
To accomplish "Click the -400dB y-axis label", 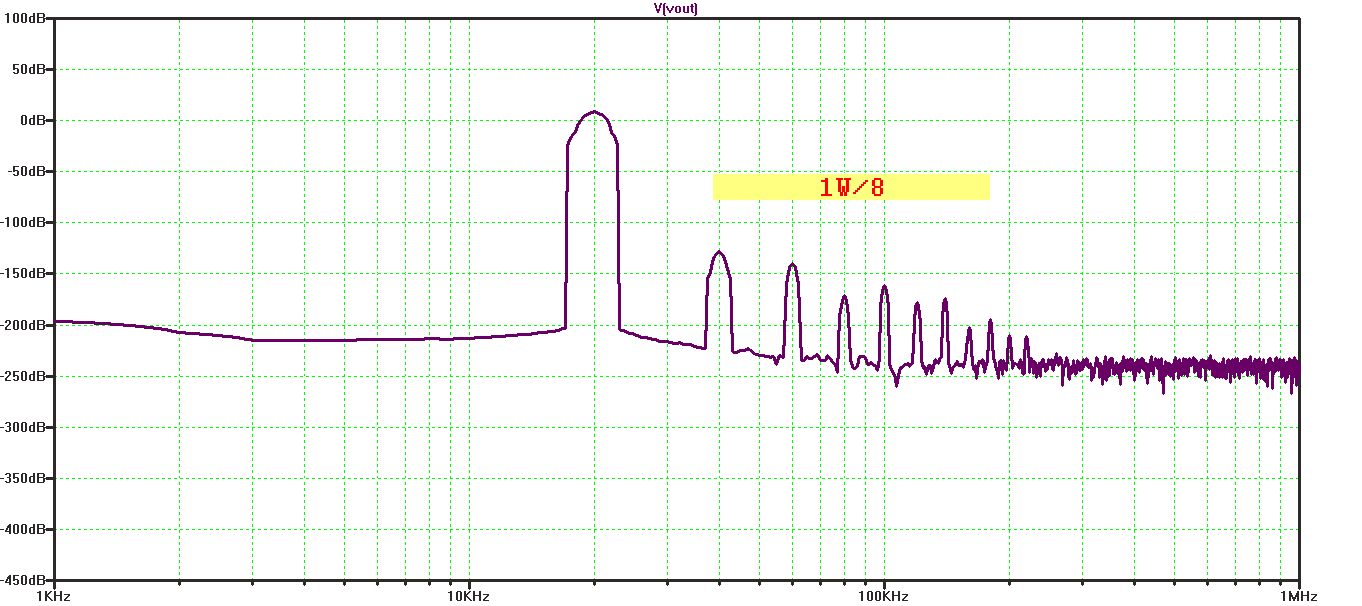I will pos(24,529).
